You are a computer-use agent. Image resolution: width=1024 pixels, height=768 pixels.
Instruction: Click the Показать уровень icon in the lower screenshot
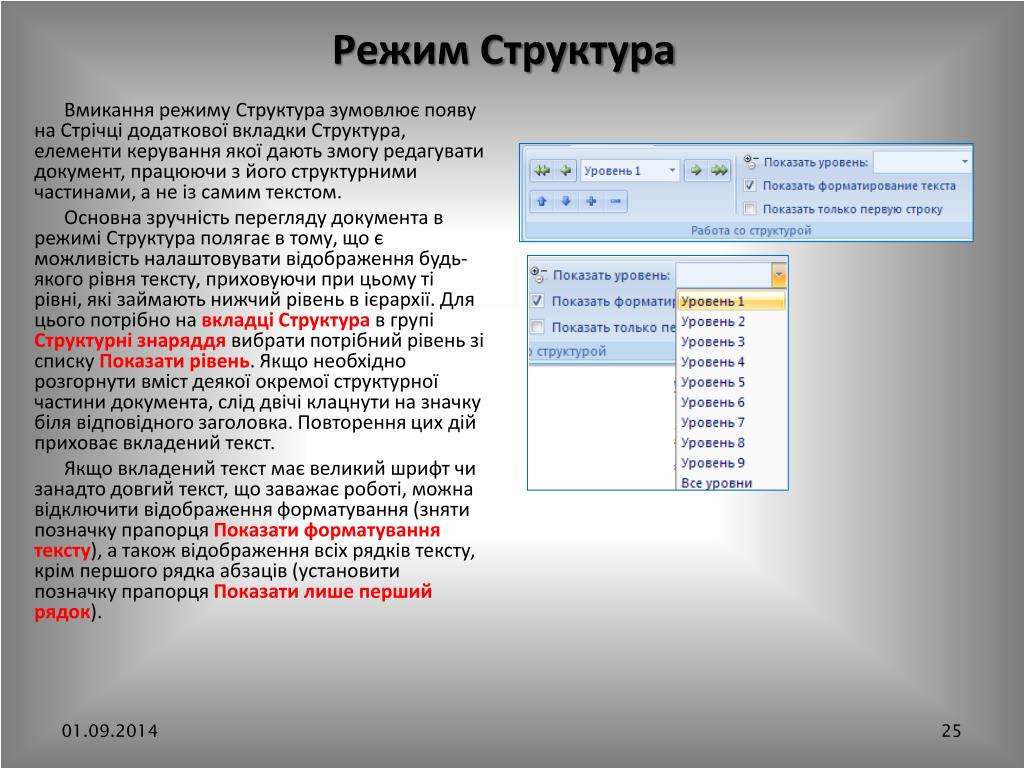[x=539, y=274]
